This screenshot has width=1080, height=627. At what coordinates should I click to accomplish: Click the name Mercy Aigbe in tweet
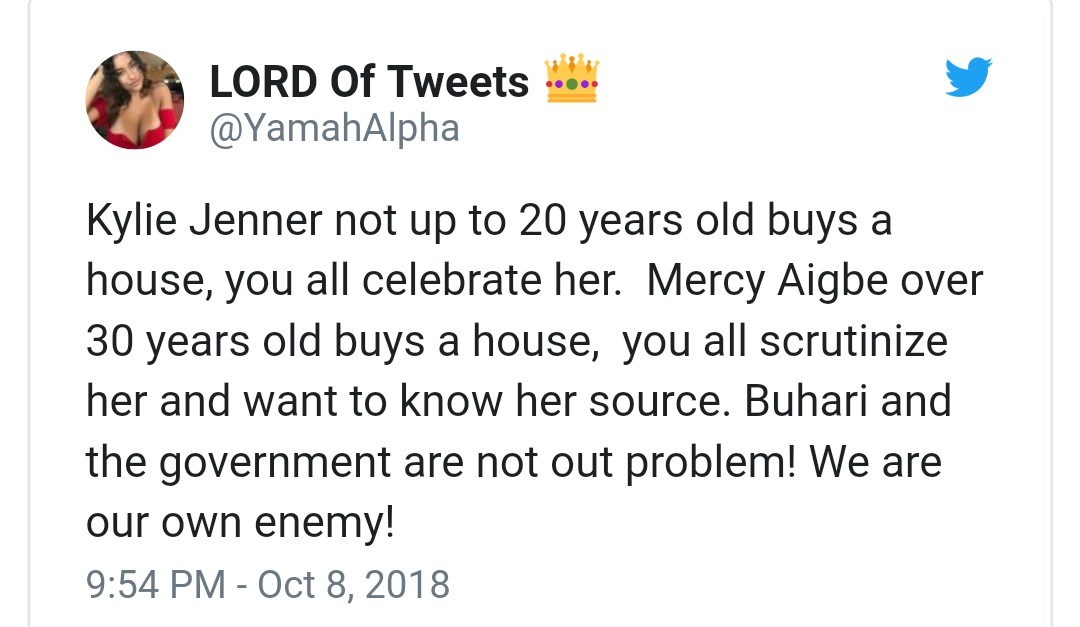click(x=766, y=281)
